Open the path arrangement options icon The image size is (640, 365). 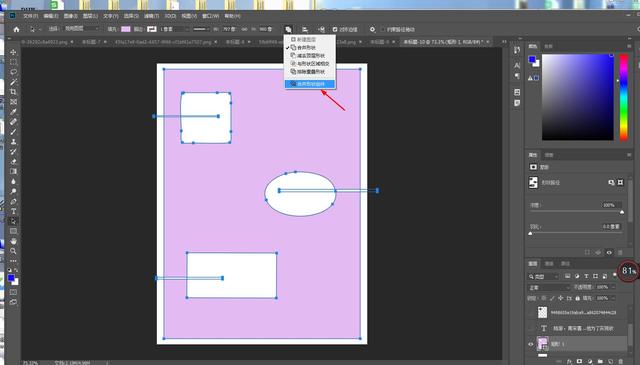322,29
